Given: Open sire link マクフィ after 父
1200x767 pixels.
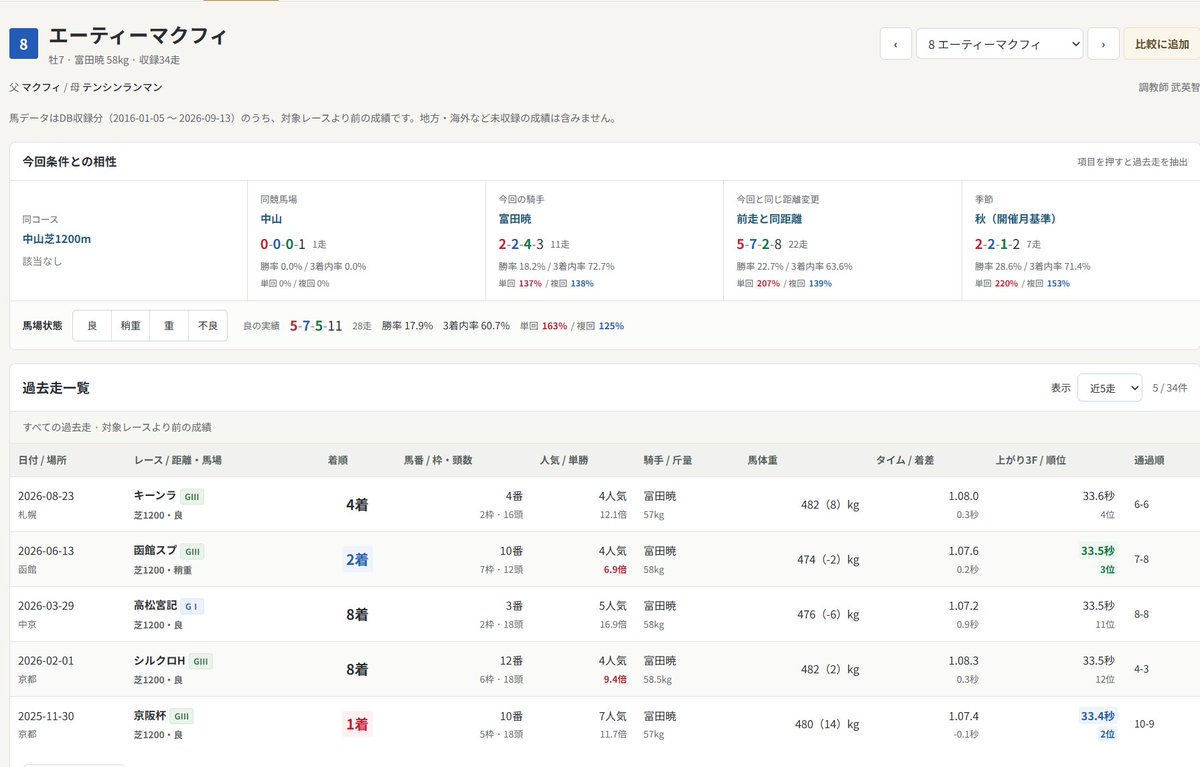Looking at the screenshot, I should 41,88.
